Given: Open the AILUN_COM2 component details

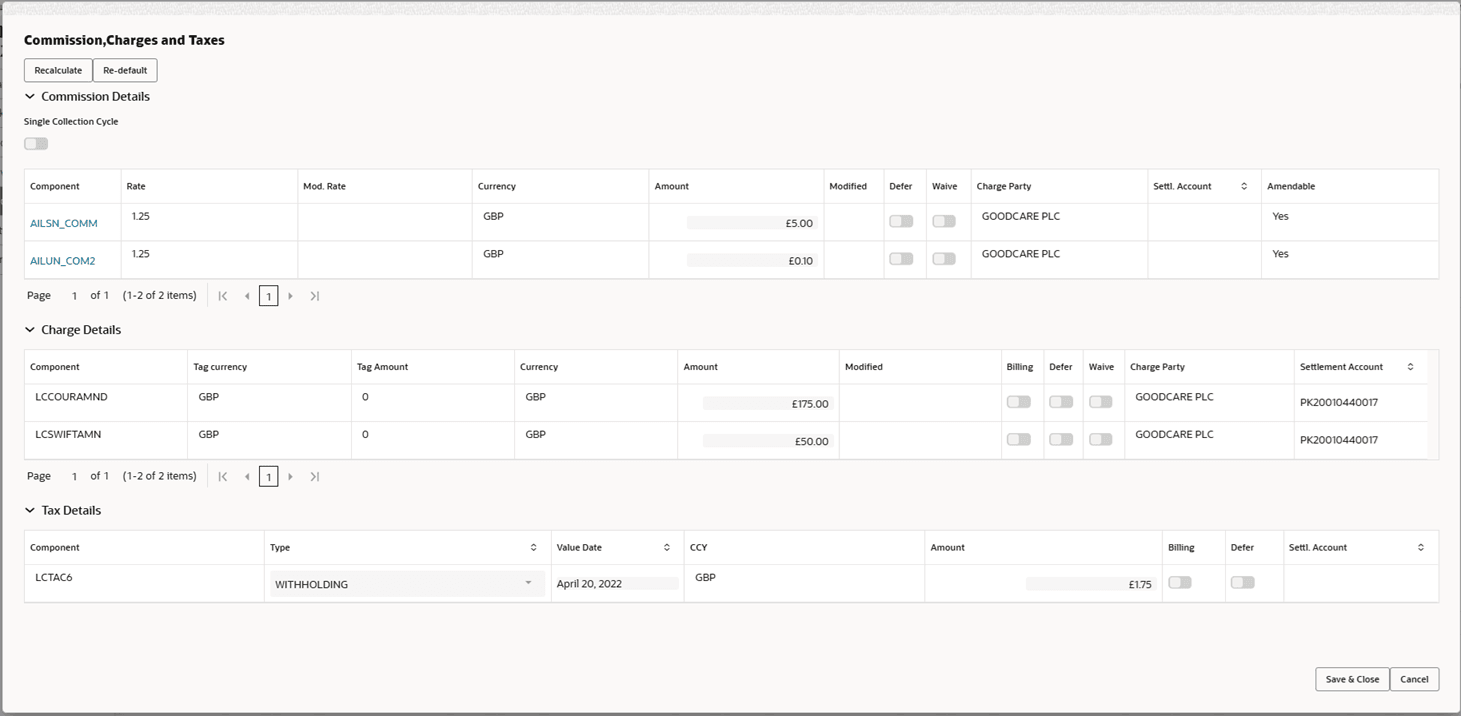Looking at the screenshot, I should click(62, 260).
